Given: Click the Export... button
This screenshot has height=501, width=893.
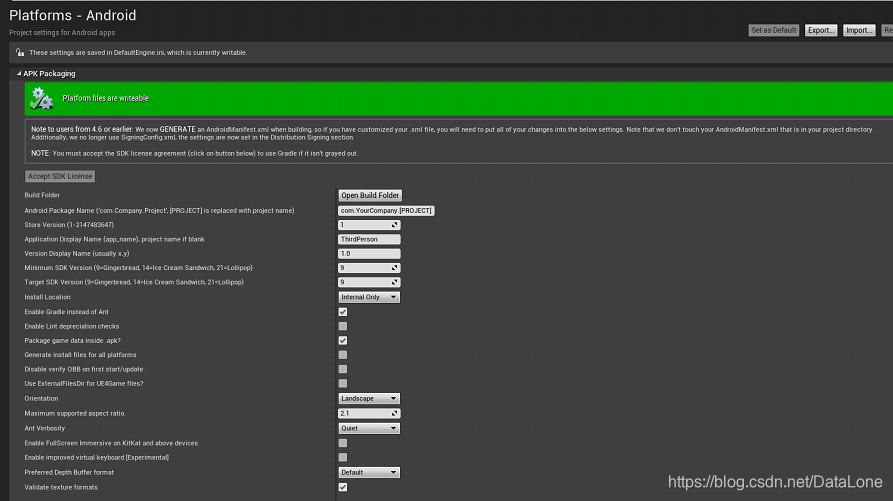Looking at the screenshot, I should (821, 30).
